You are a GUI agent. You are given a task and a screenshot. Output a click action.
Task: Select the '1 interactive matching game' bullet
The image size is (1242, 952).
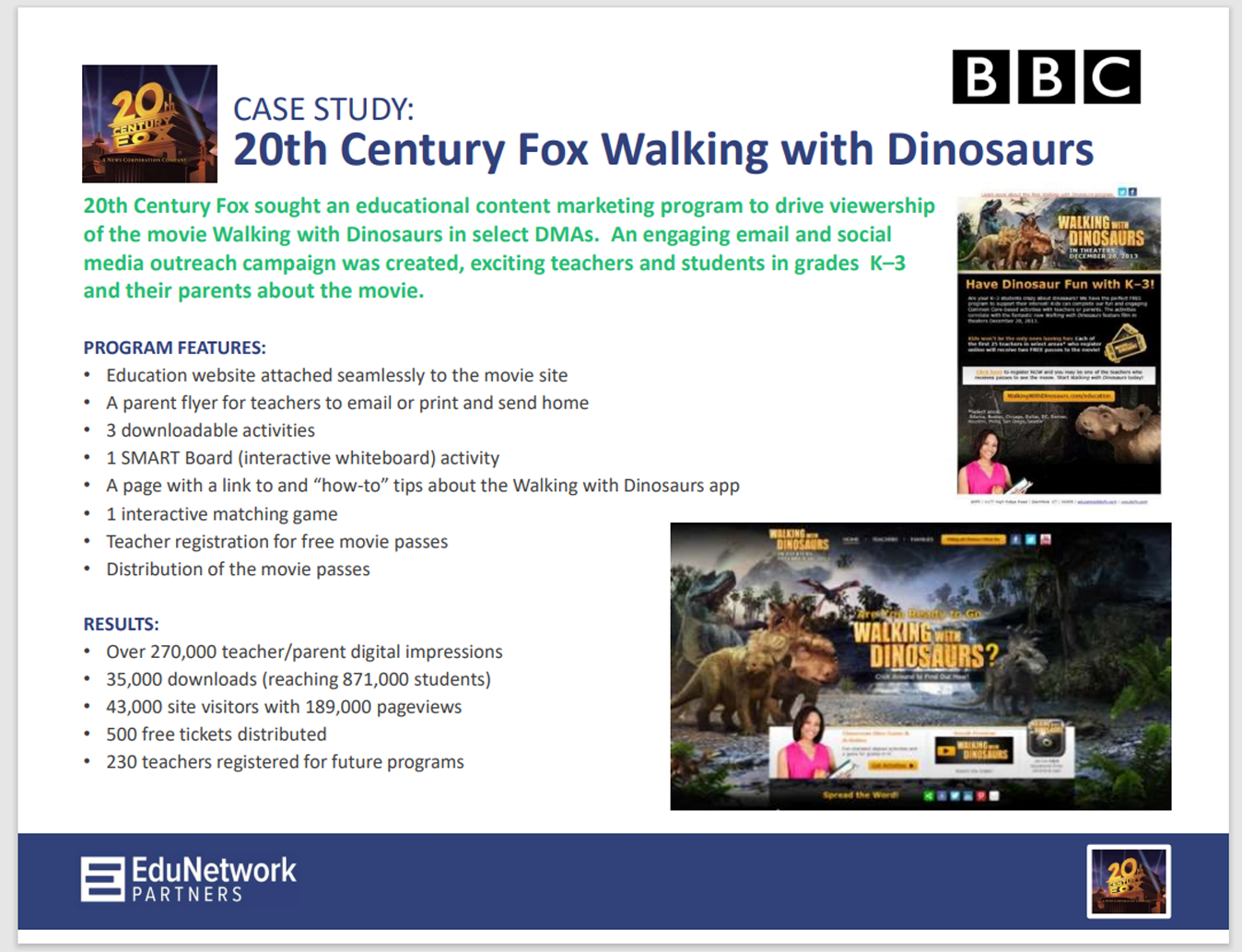(x=222, y=514)
